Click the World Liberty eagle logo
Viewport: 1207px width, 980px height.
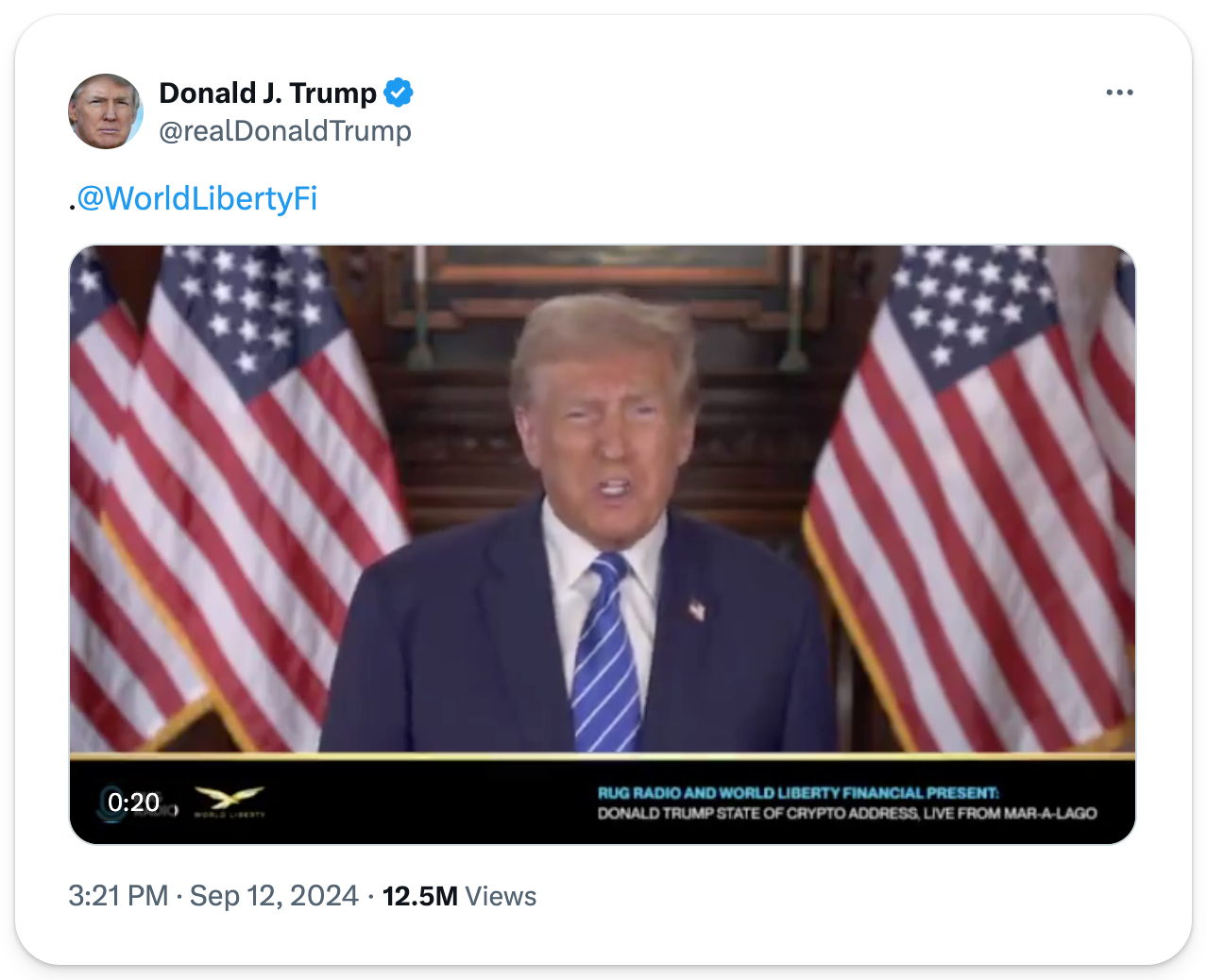click(x=229, y=802)
